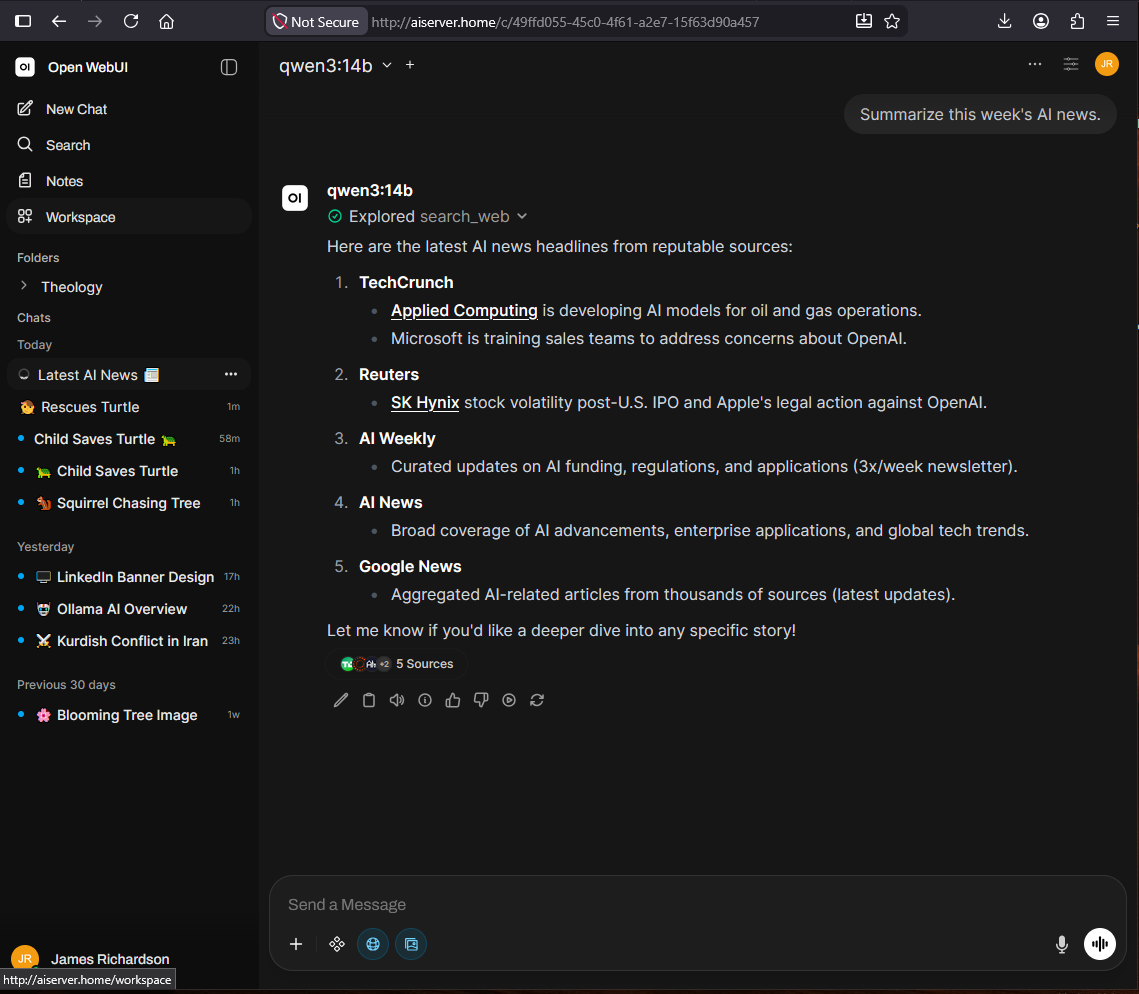Image resolution: width=1139 pixels, height=994 pixels.
Task: Open browser sidebar toggle icon
Action: point(23,21)
